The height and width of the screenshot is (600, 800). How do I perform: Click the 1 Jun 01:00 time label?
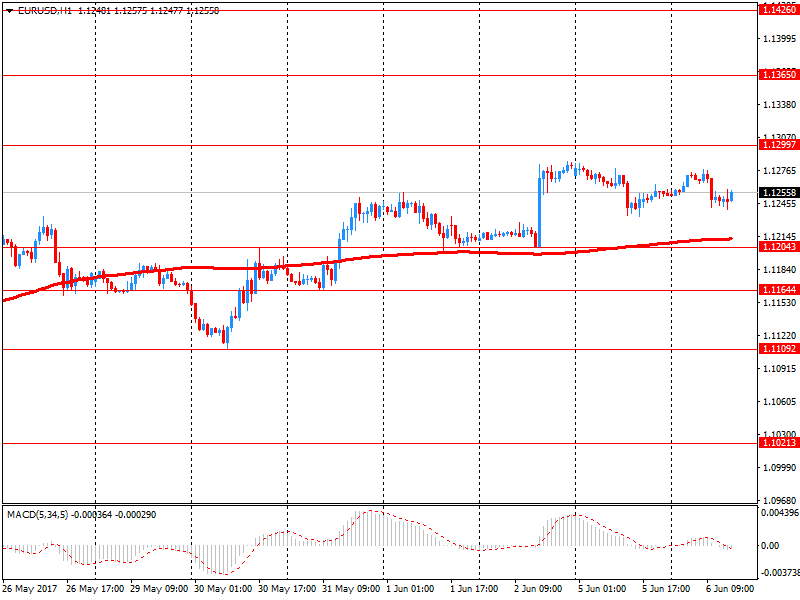tap(410, 589)
